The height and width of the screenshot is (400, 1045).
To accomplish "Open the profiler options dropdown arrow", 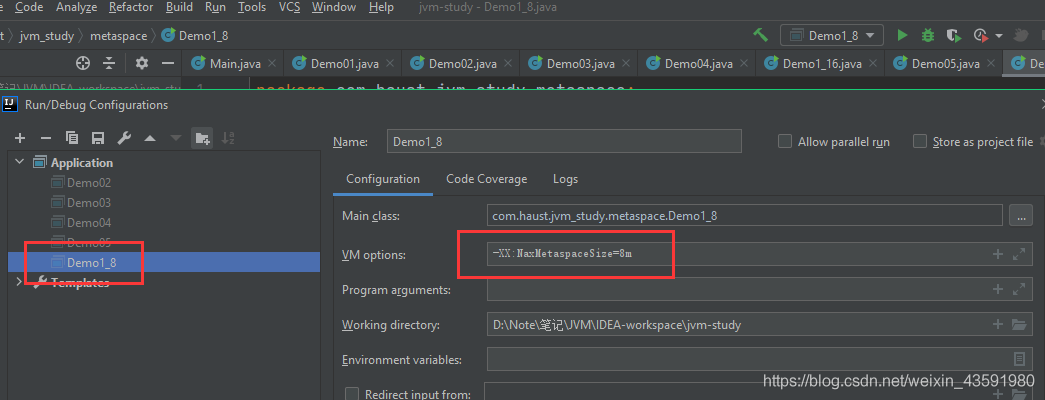I will (998, 35).
